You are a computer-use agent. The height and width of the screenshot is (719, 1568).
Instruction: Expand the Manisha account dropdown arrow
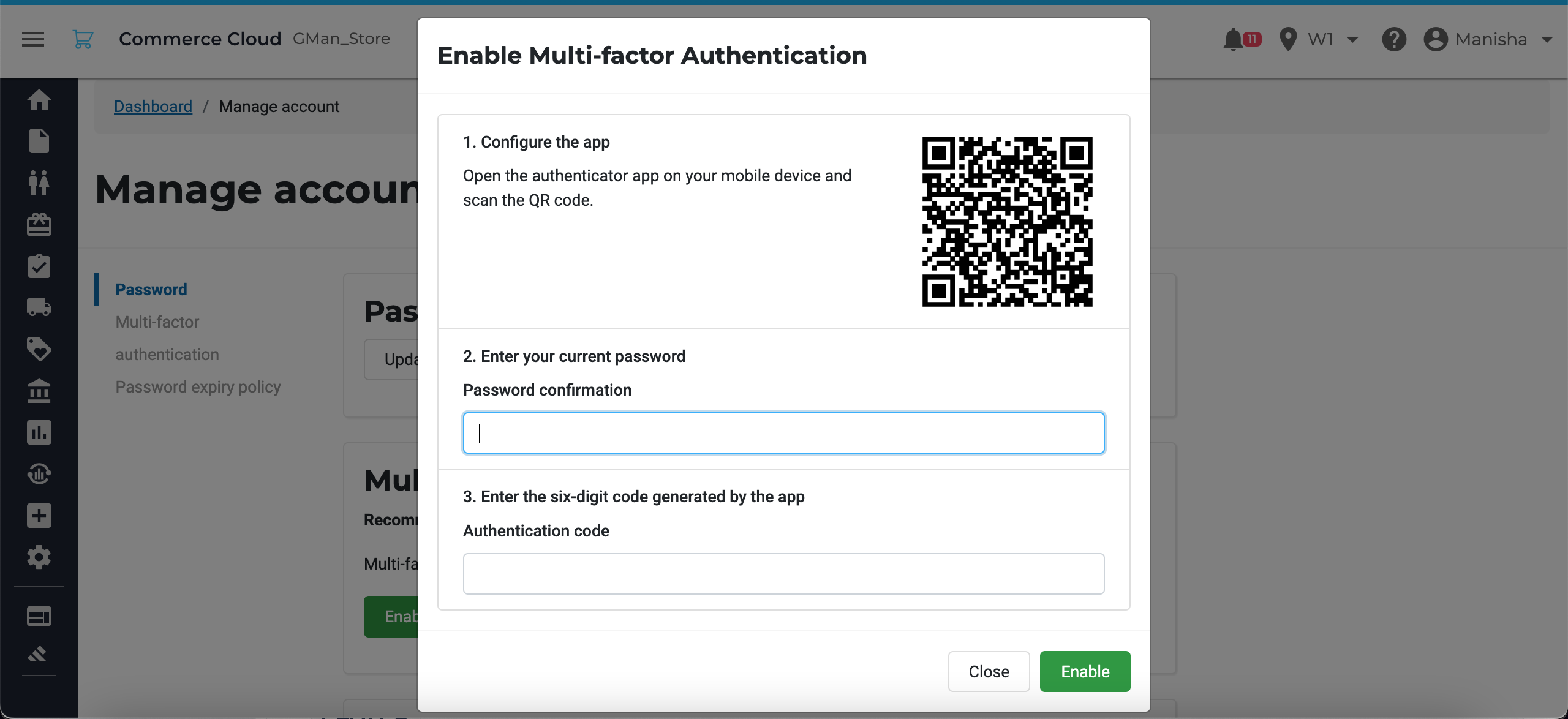click(1547, 40)
